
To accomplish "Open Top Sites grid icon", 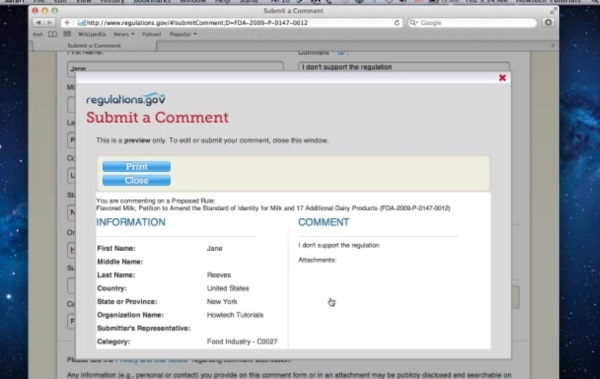I will coord(67,34).
